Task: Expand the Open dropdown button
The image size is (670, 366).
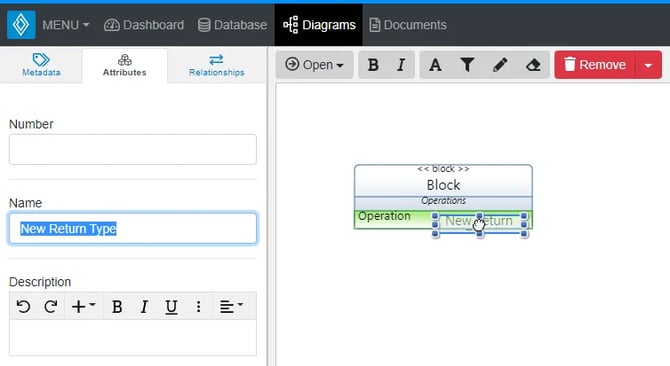Action: [x=314, y=65]
